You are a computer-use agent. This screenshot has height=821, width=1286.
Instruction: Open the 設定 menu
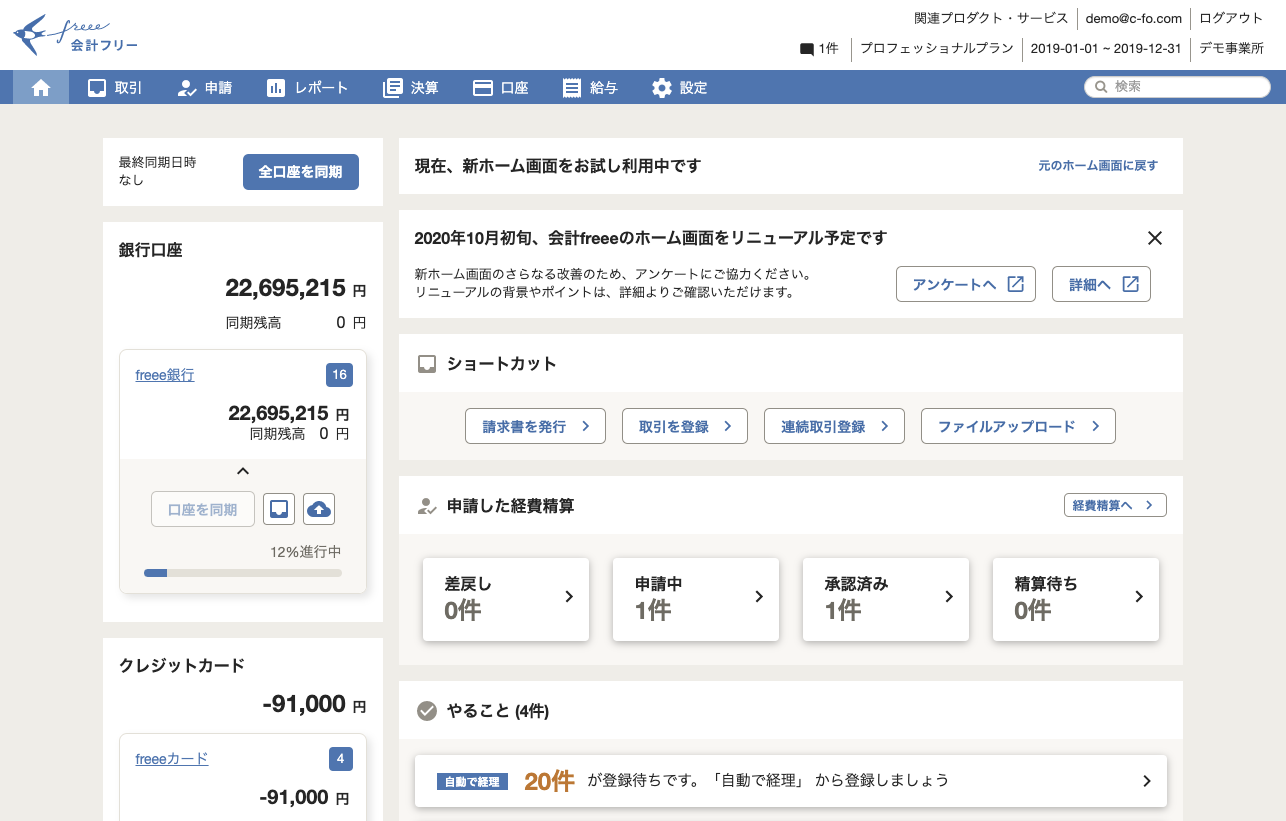tap(679, 88)
